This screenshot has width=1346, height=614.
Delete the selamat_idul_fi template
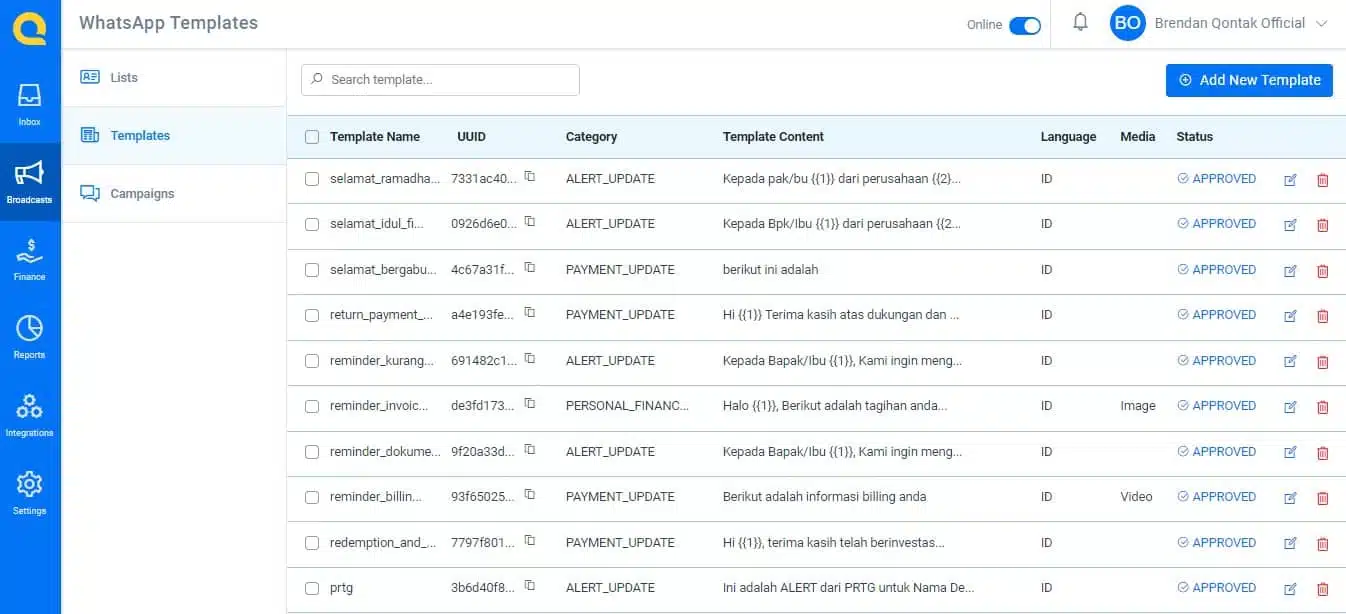1323,225
